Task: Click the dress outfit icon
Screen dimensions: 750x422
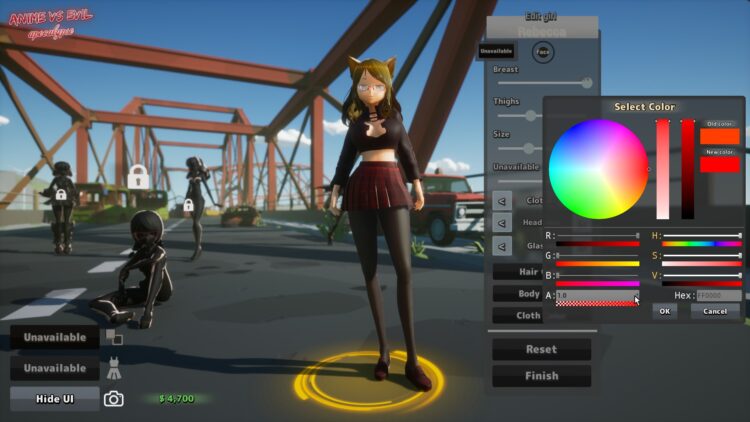Action: pos(114,368)
